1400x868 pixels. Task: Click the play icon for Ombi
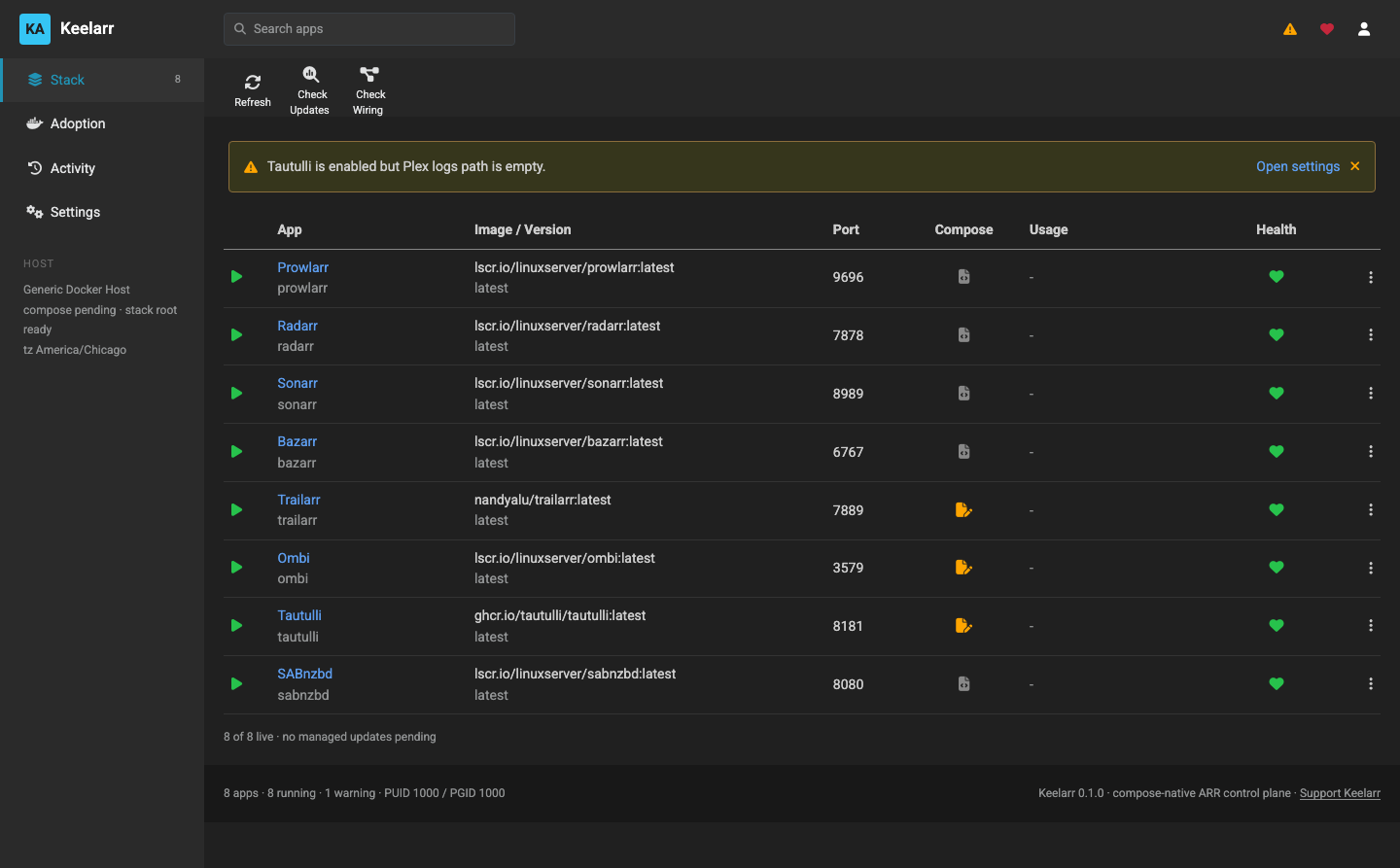(x=236, y=568)
